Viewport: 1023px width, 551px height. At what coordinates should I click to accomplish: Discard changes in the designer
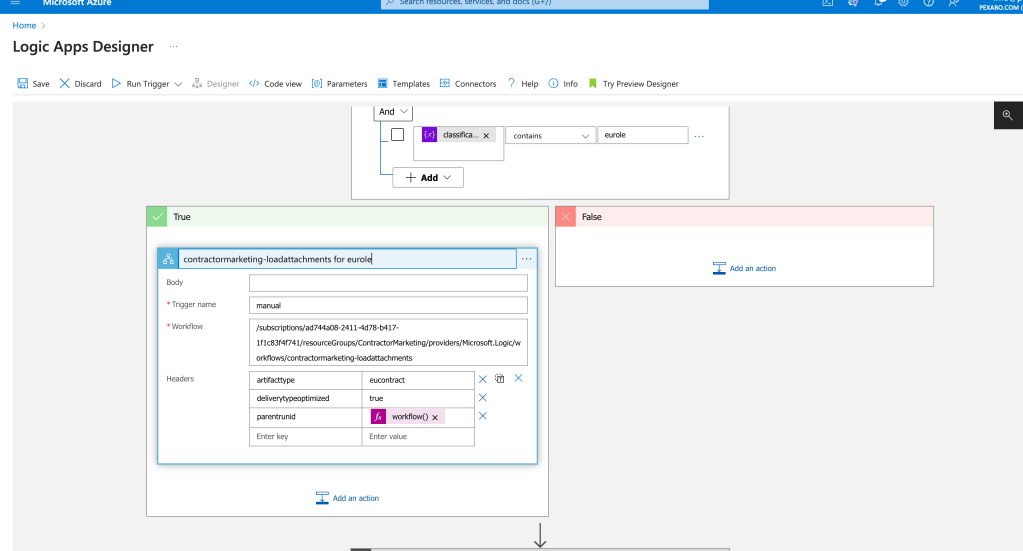(x=80, y=83)
